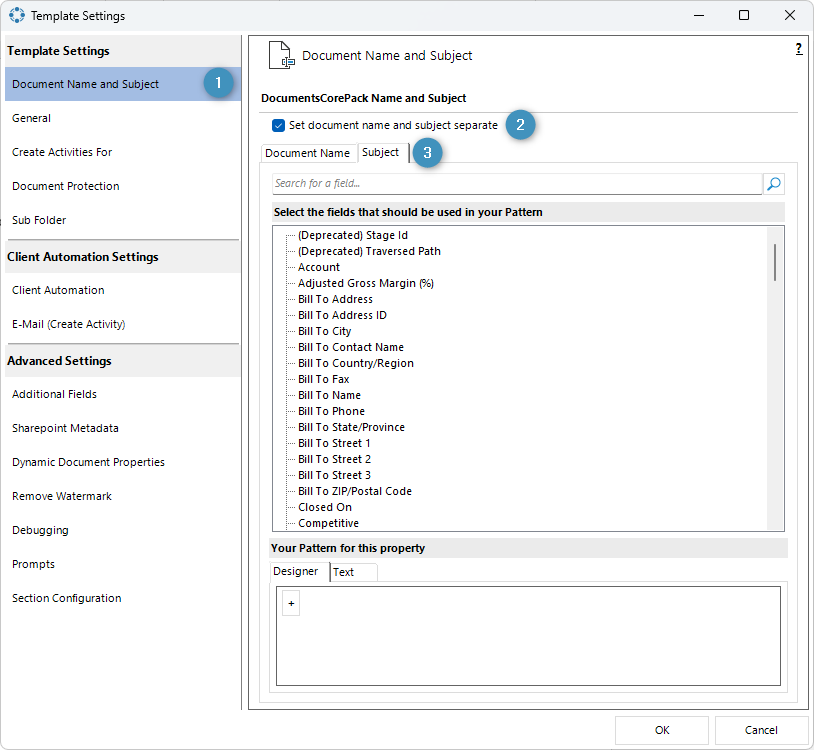Select the Closed On field
Image resolution: width=814 pixels, height=750 pixels.
325,507
